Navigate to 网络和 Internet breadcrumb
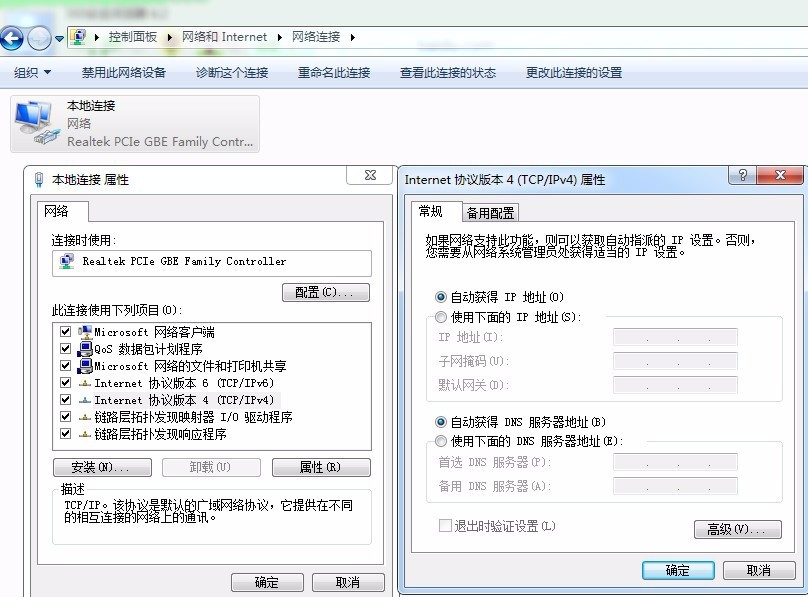 [x=224, y=37]
